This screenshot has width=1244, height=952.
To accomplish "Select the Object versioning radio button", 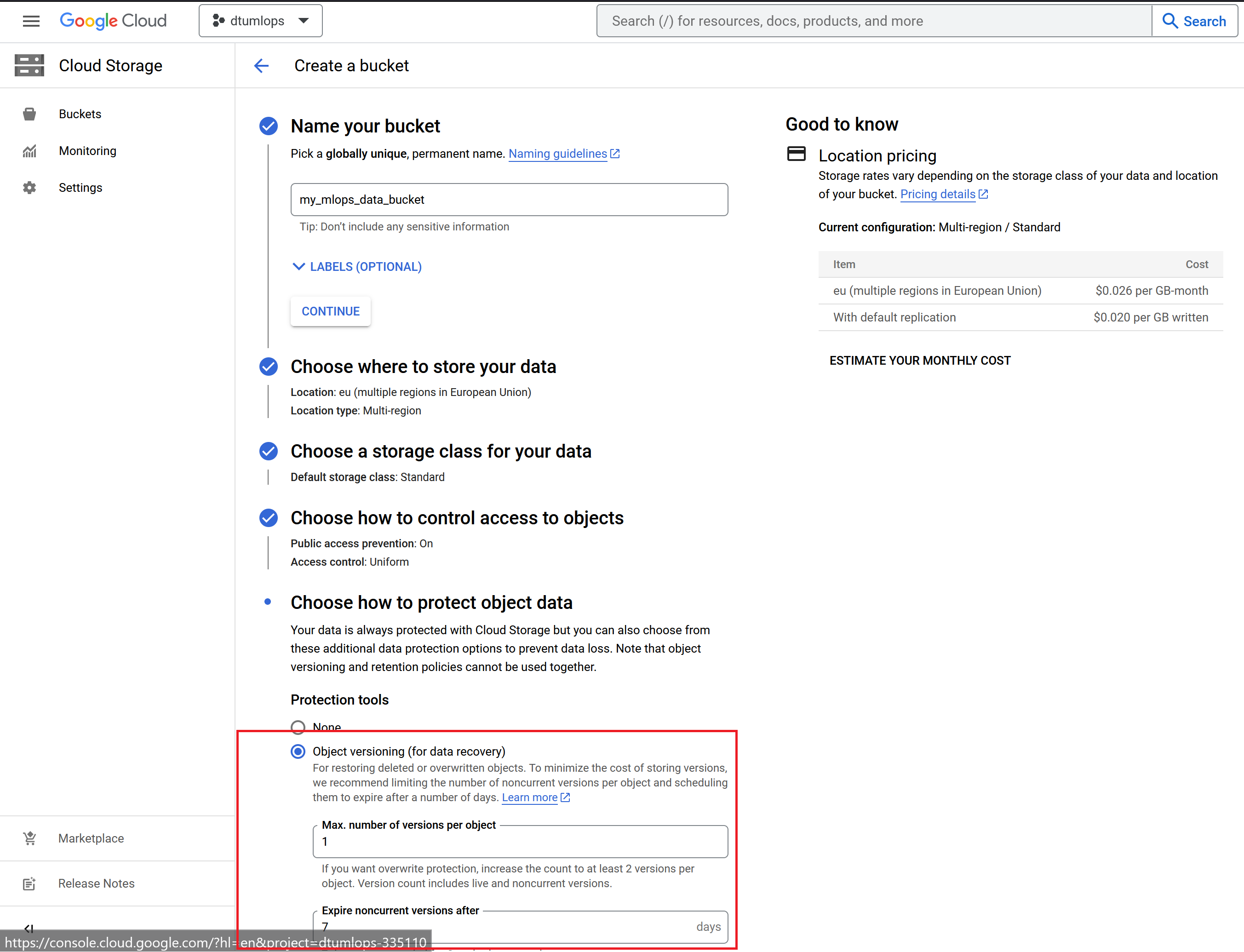I will tap(298, 751).
